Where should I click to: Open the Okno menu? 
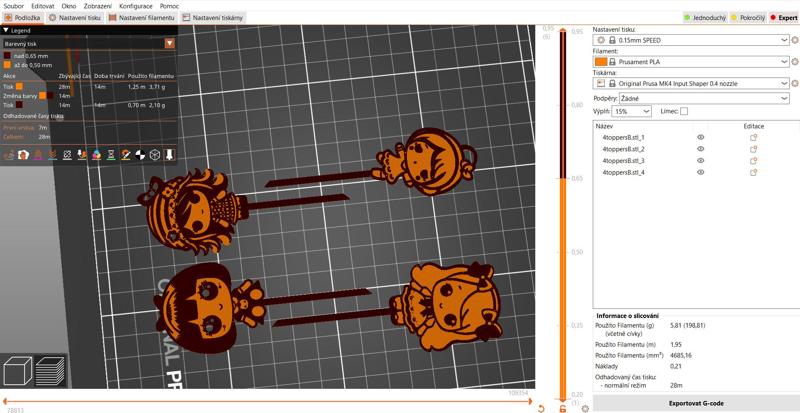[69, 6]
